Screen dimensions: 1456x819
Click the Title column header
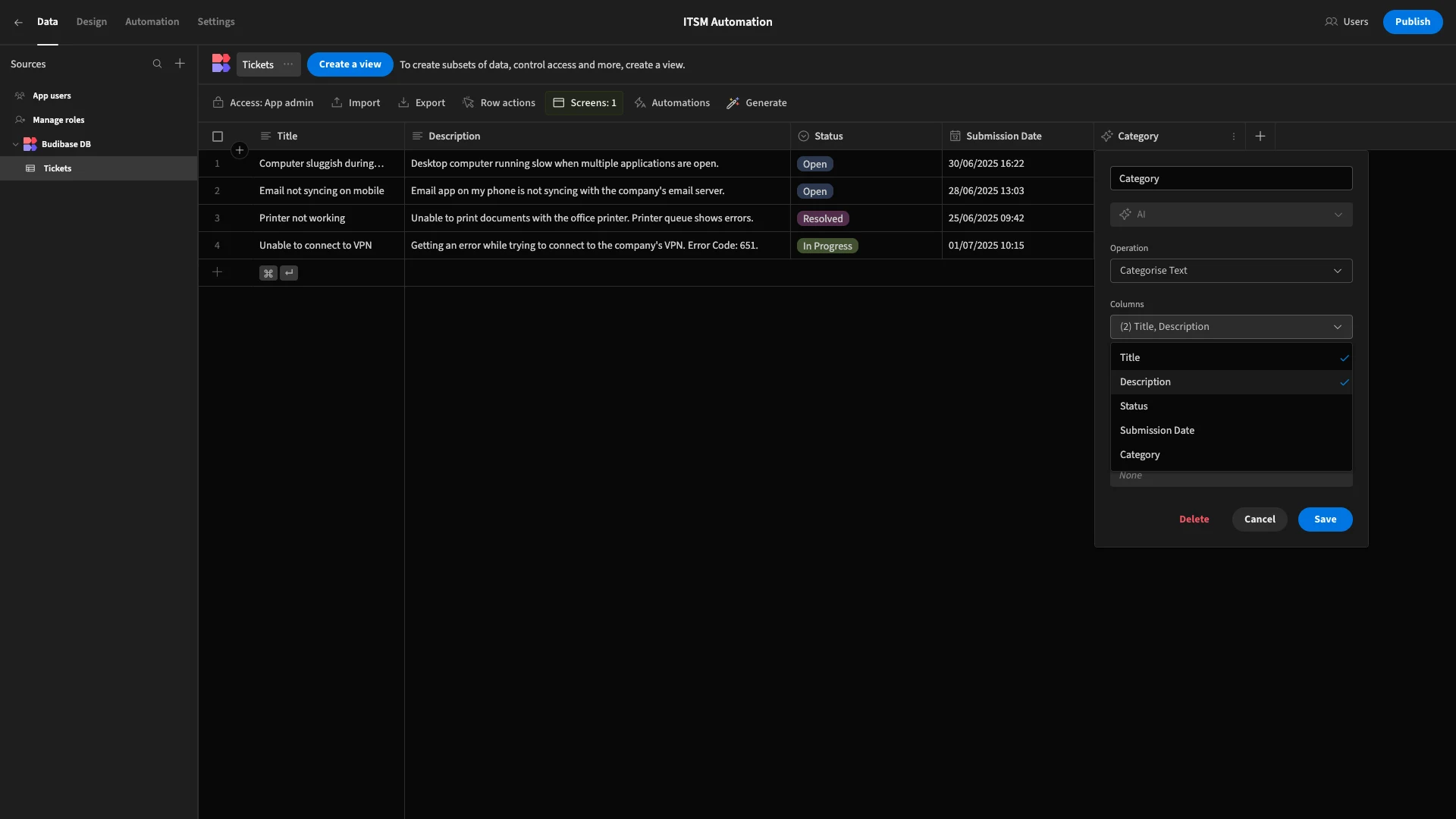[328, 136]
